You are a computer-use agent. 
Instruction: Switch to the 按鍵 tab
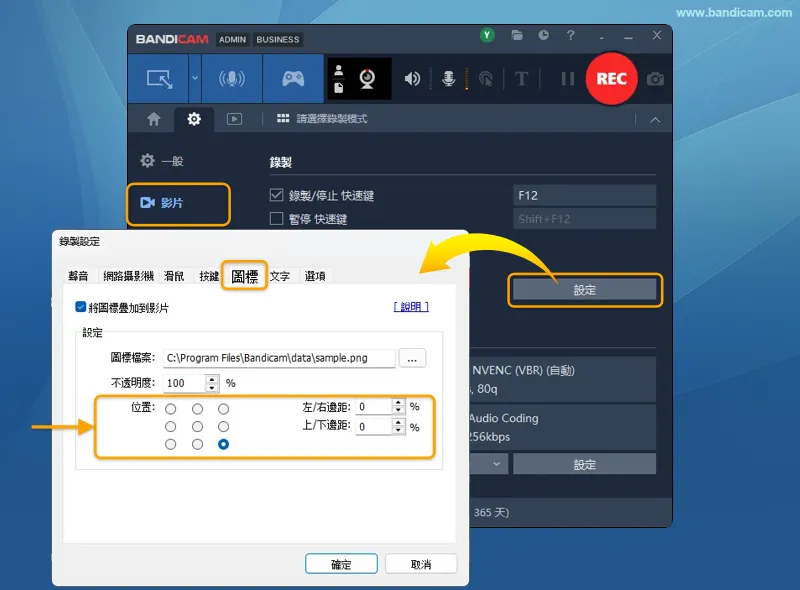tap(209, 276)
